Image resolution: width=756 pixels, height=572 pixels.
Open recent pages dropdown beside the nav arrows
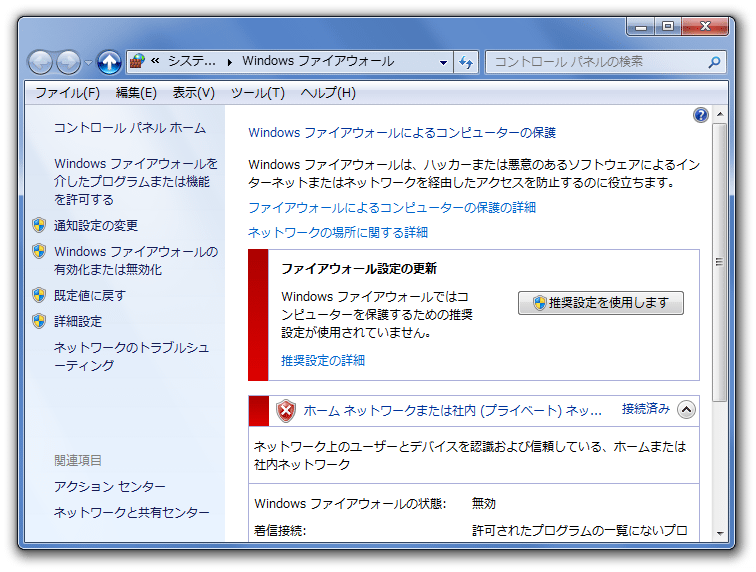tap(88, 63)
